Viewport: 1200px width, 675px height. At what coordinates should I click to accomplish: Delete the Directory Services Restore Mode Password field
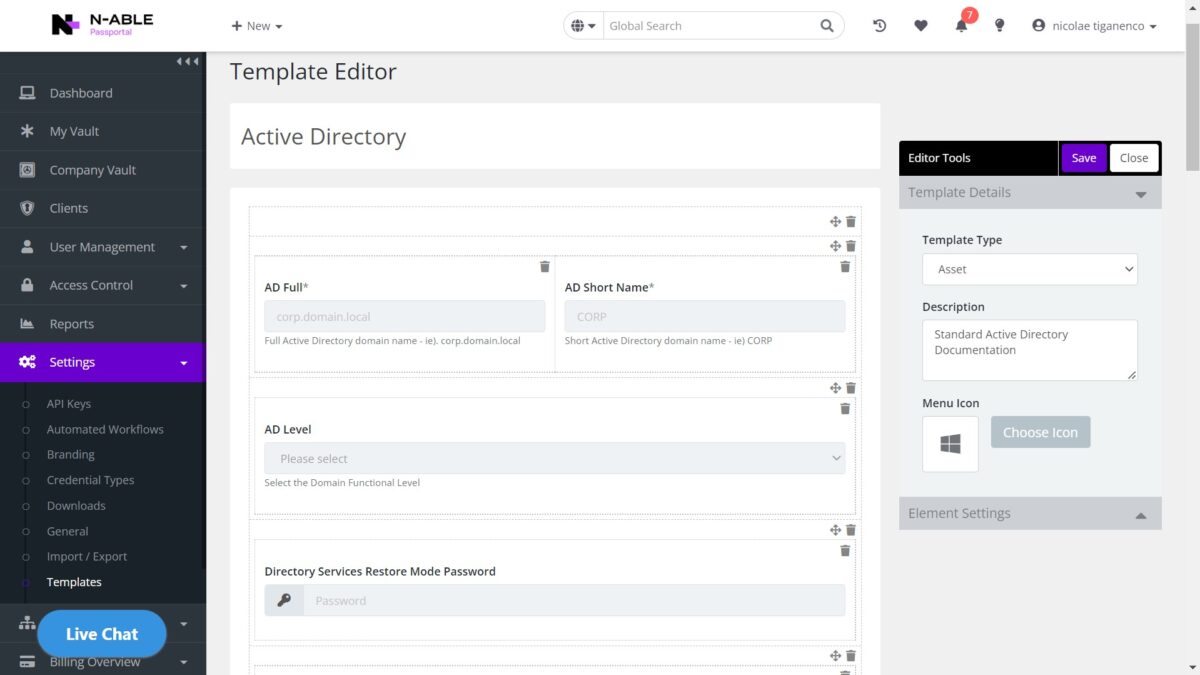pos(845,550)
